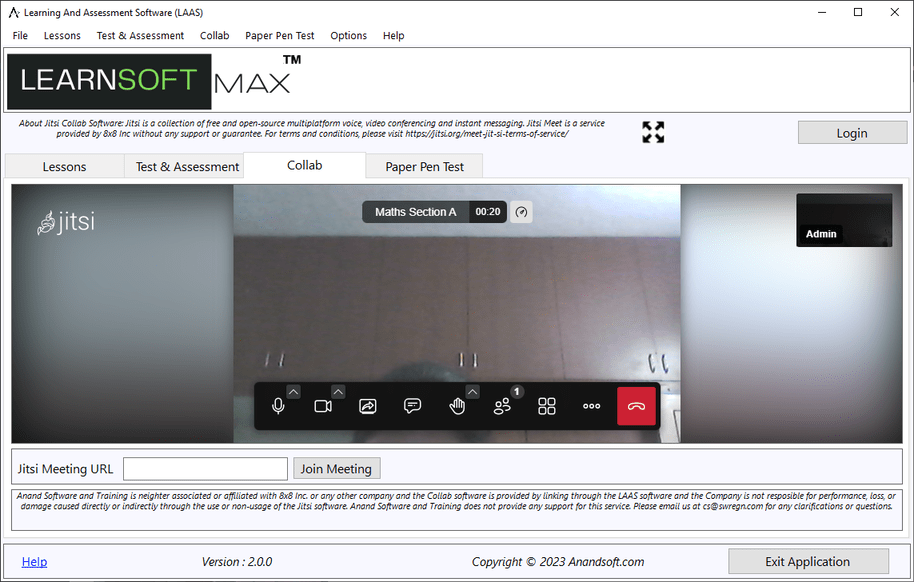914x582 pixels.
Task: Open the performance settings speedometer icon
Action: (x=521, y=212)
